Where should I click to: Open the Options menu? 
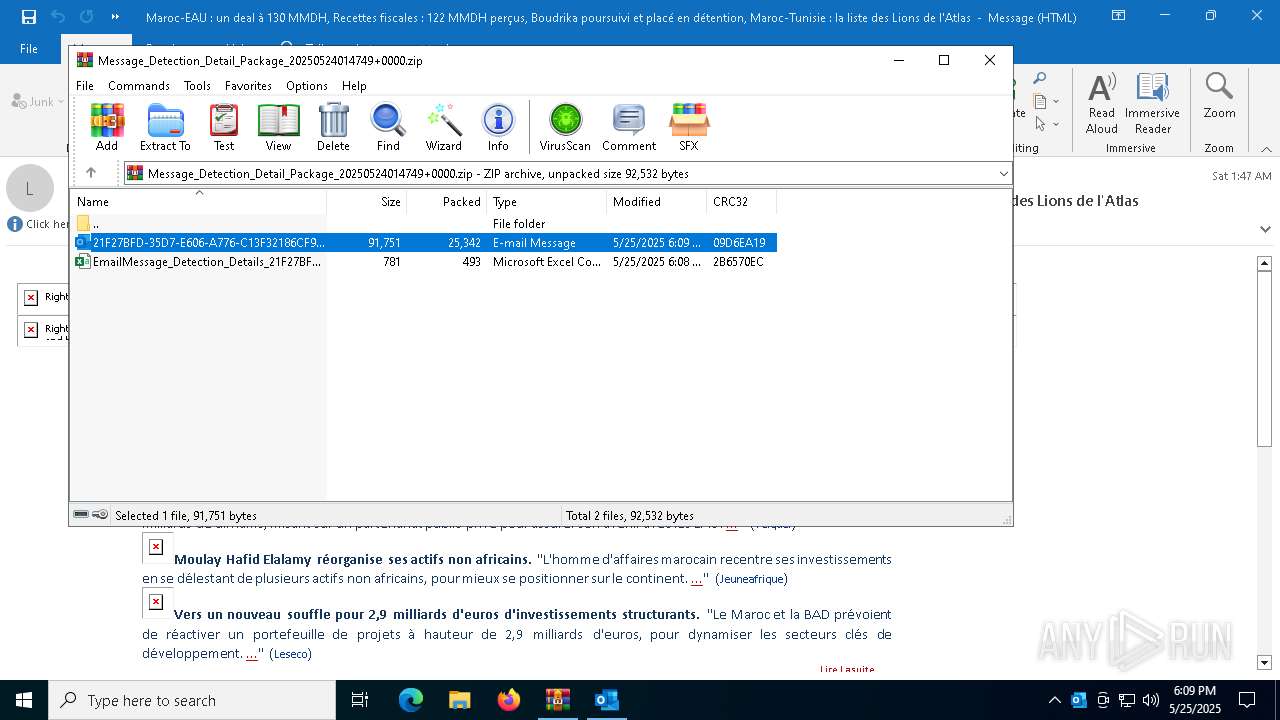(x=306, y=86)
